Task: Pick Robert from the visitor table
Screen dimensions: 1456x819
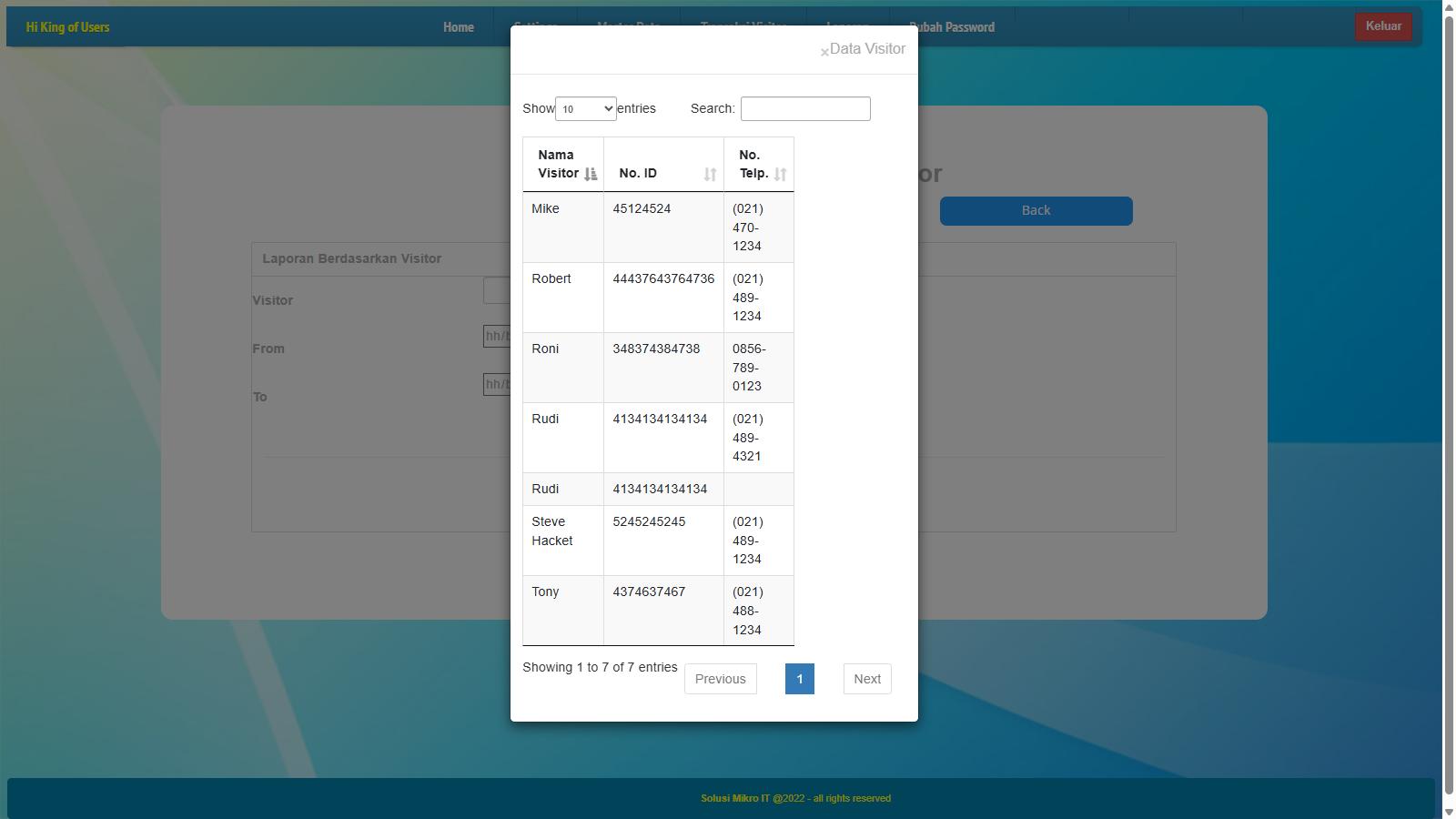Action: (x=551, y=279)
